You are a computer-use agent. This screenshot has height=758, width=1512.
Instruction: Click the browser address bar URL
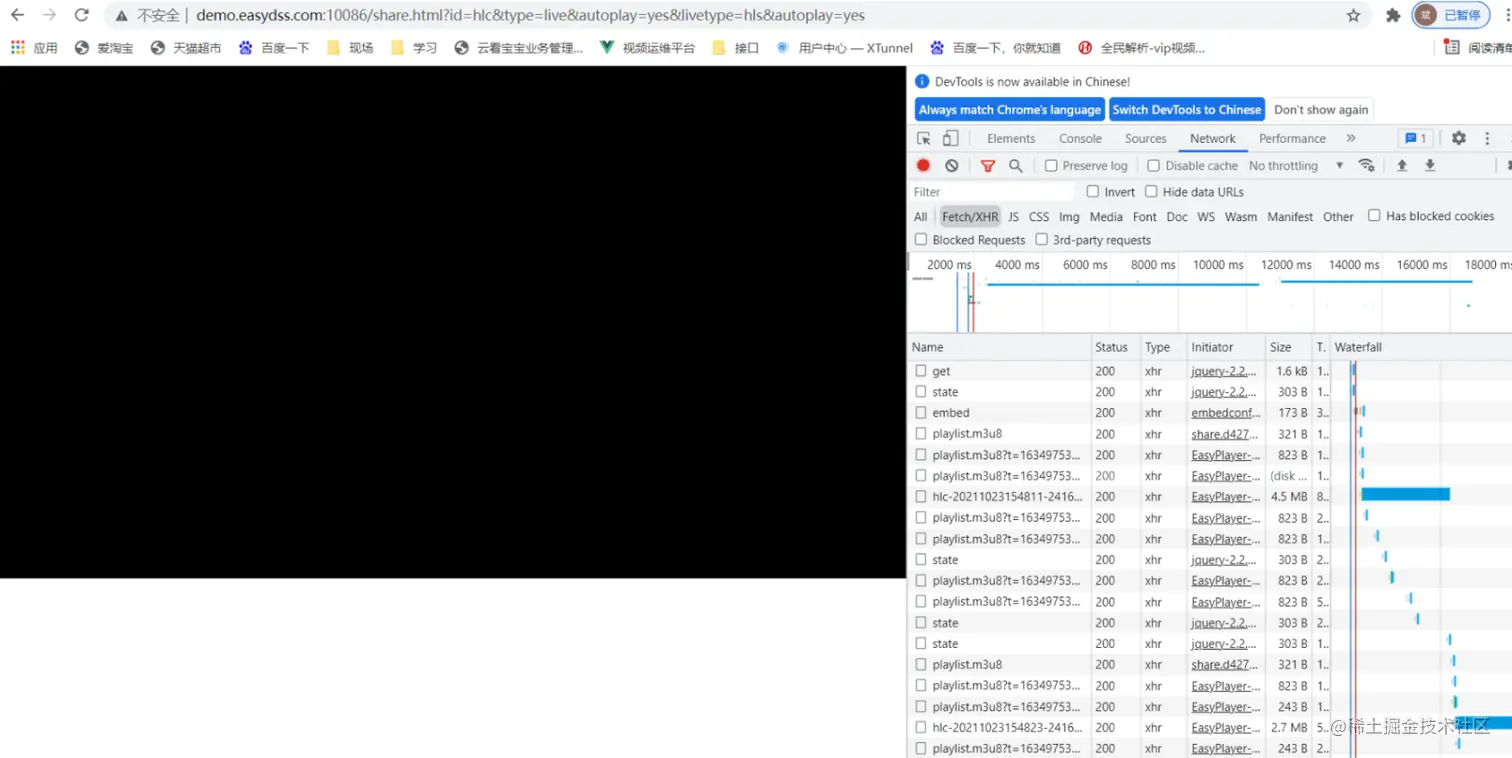point(530,15)
